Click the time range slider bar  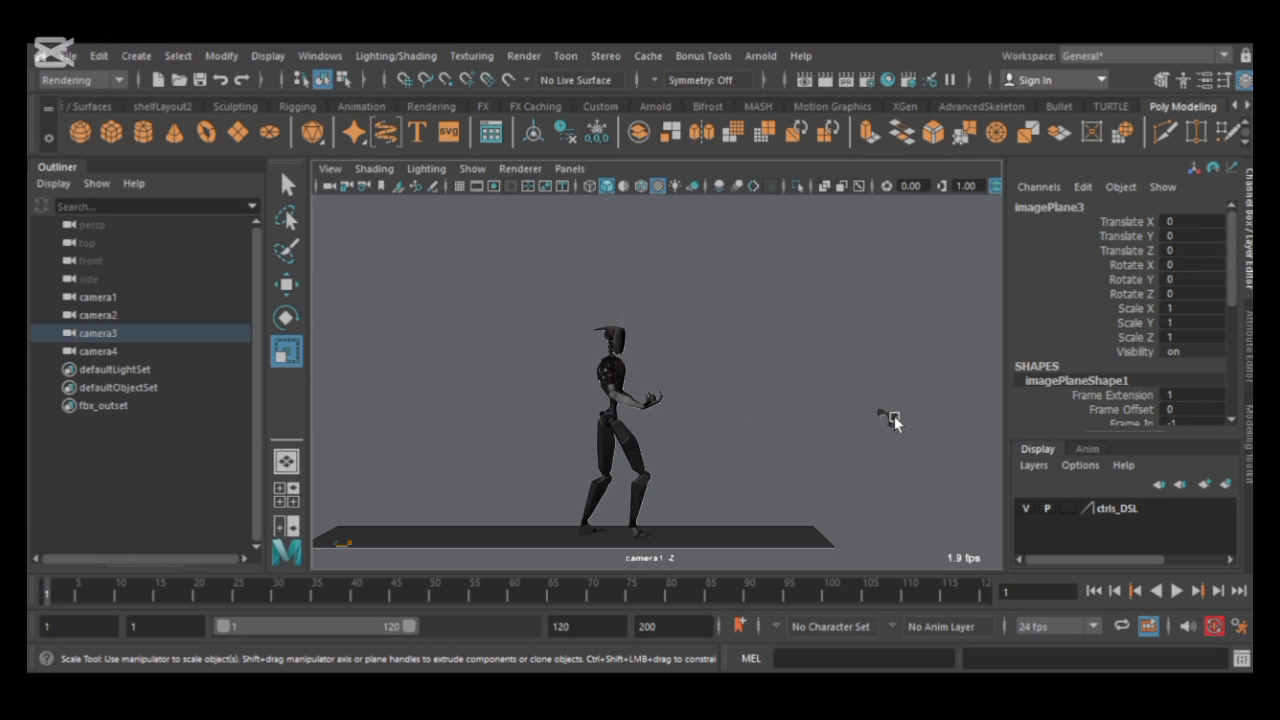315,626
